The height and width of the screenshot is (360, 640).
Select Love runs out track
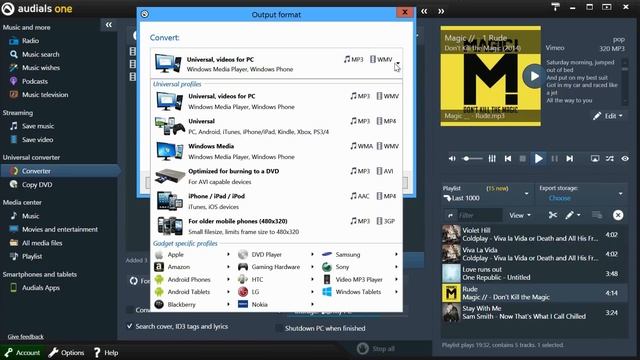(x=534, y=273)
